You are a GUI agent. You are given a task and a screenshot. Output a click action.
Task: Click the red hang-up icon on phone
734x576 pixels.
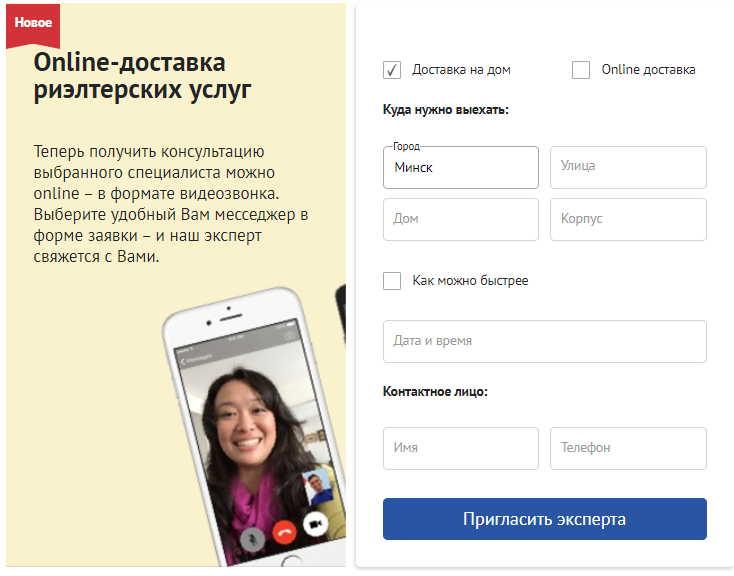tap(285, 533)
